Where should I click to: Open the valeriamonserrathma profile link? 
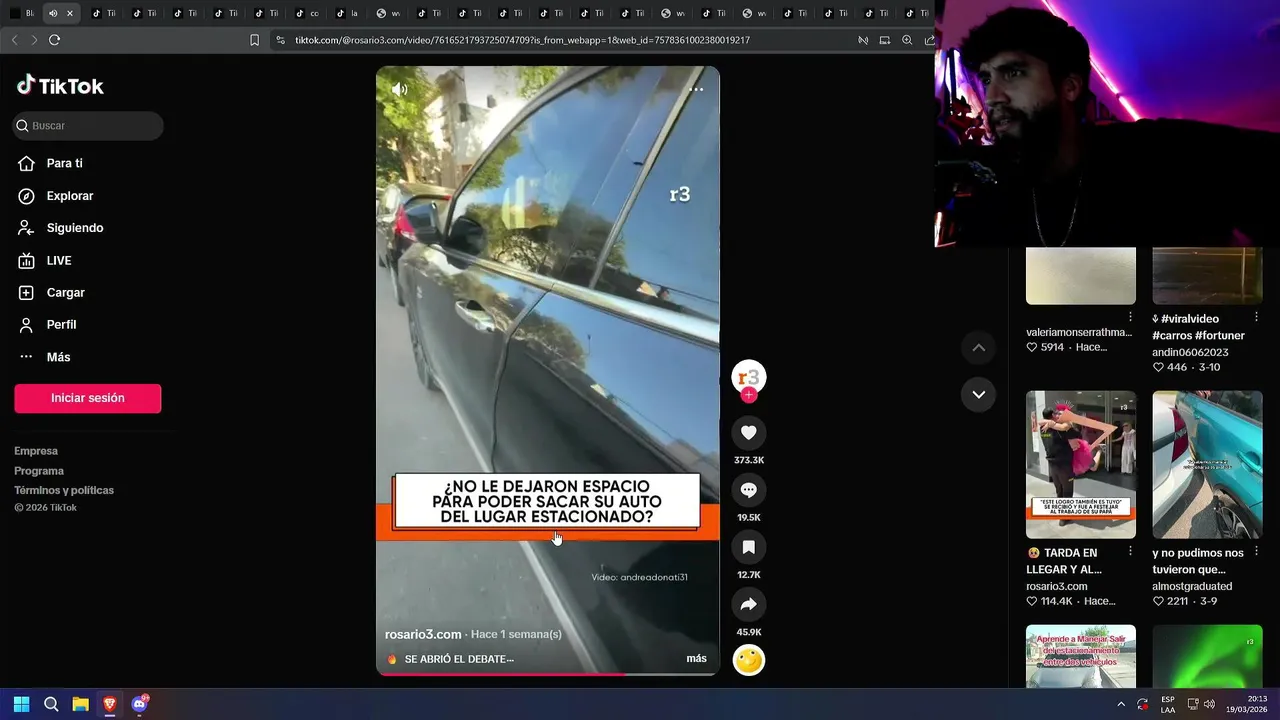tap(1079, 332)
